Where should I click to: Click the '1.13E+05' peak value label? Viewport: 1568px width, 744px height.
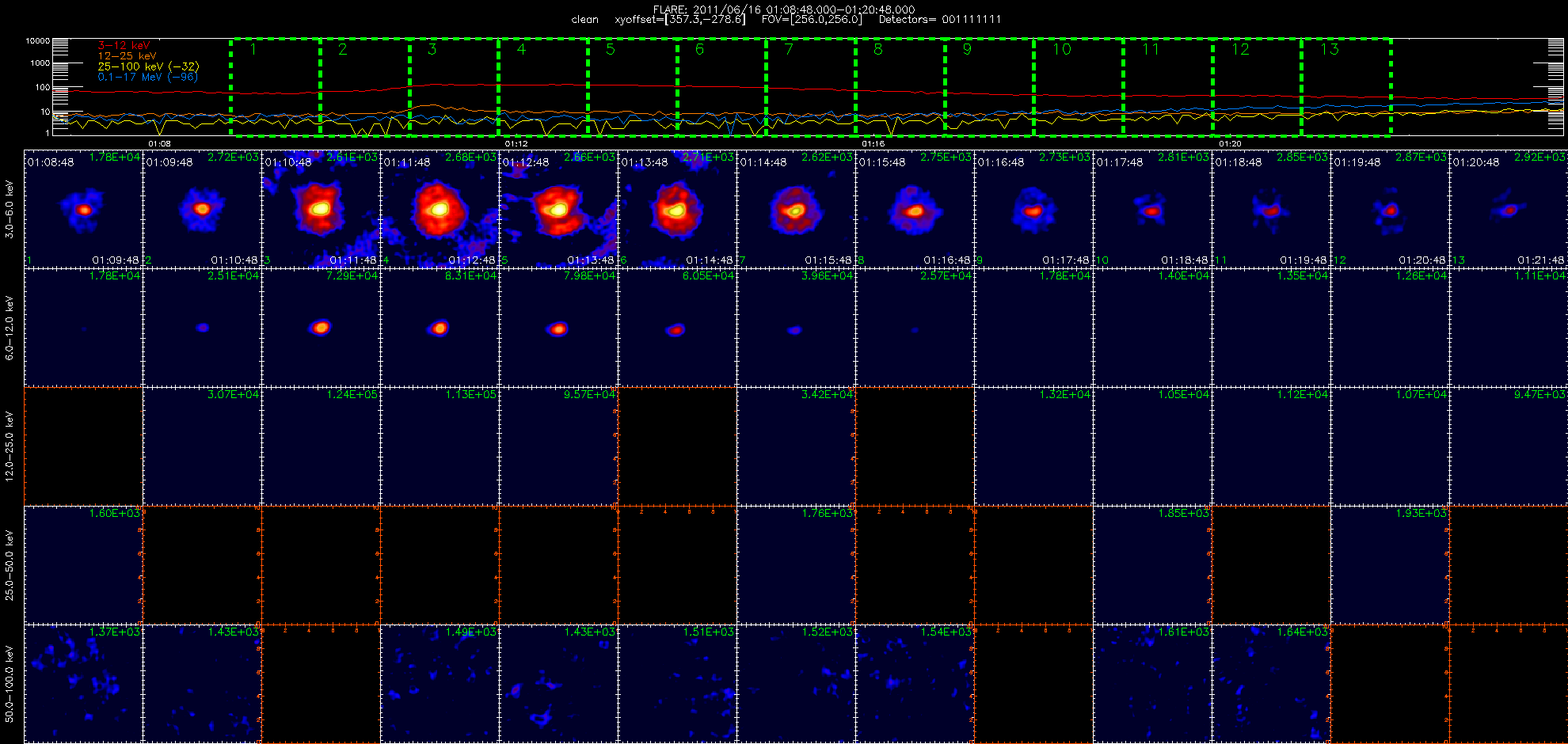[470, 394]
